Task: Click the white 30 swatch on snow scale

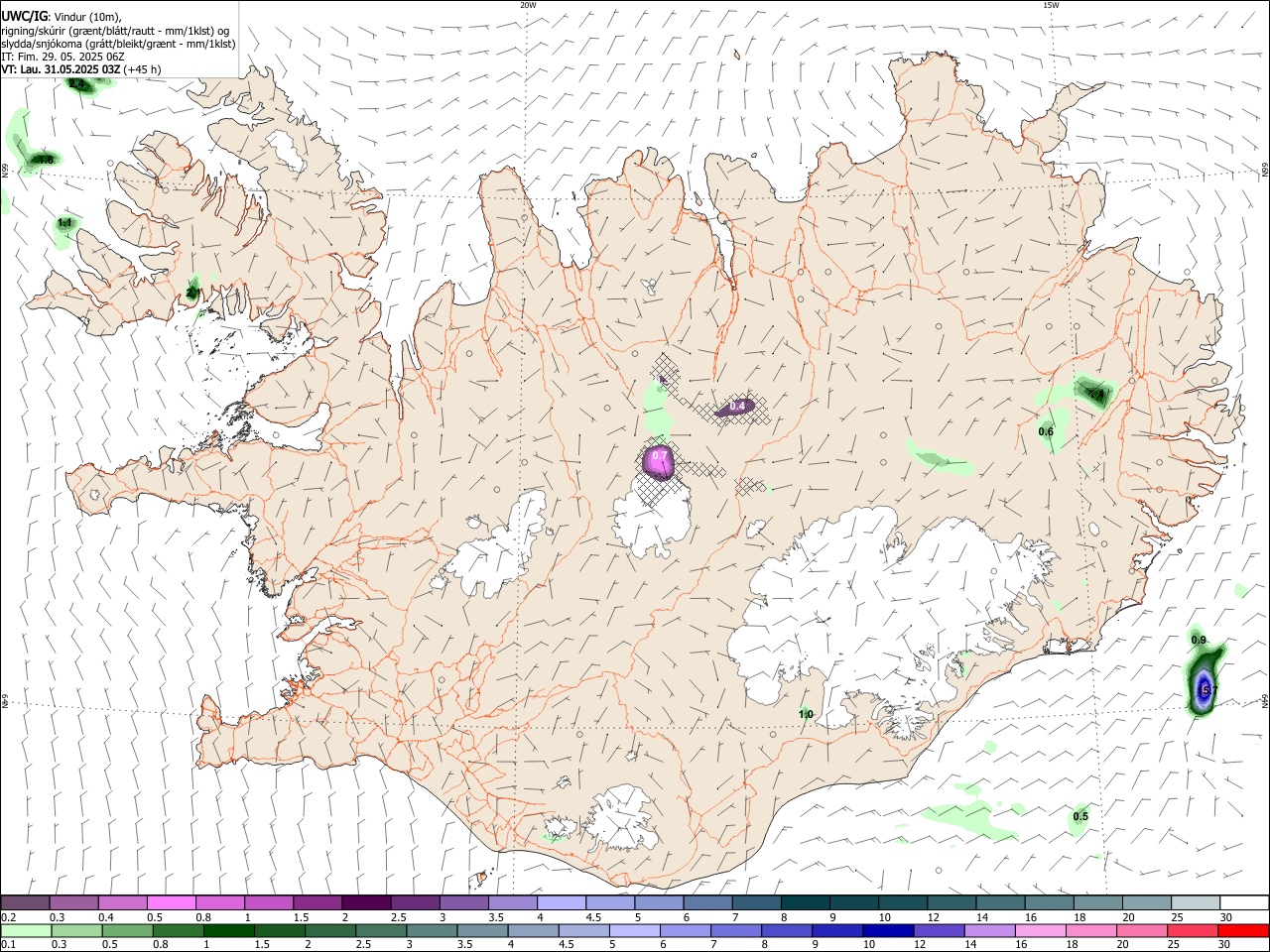Action: click(1243, 902)
